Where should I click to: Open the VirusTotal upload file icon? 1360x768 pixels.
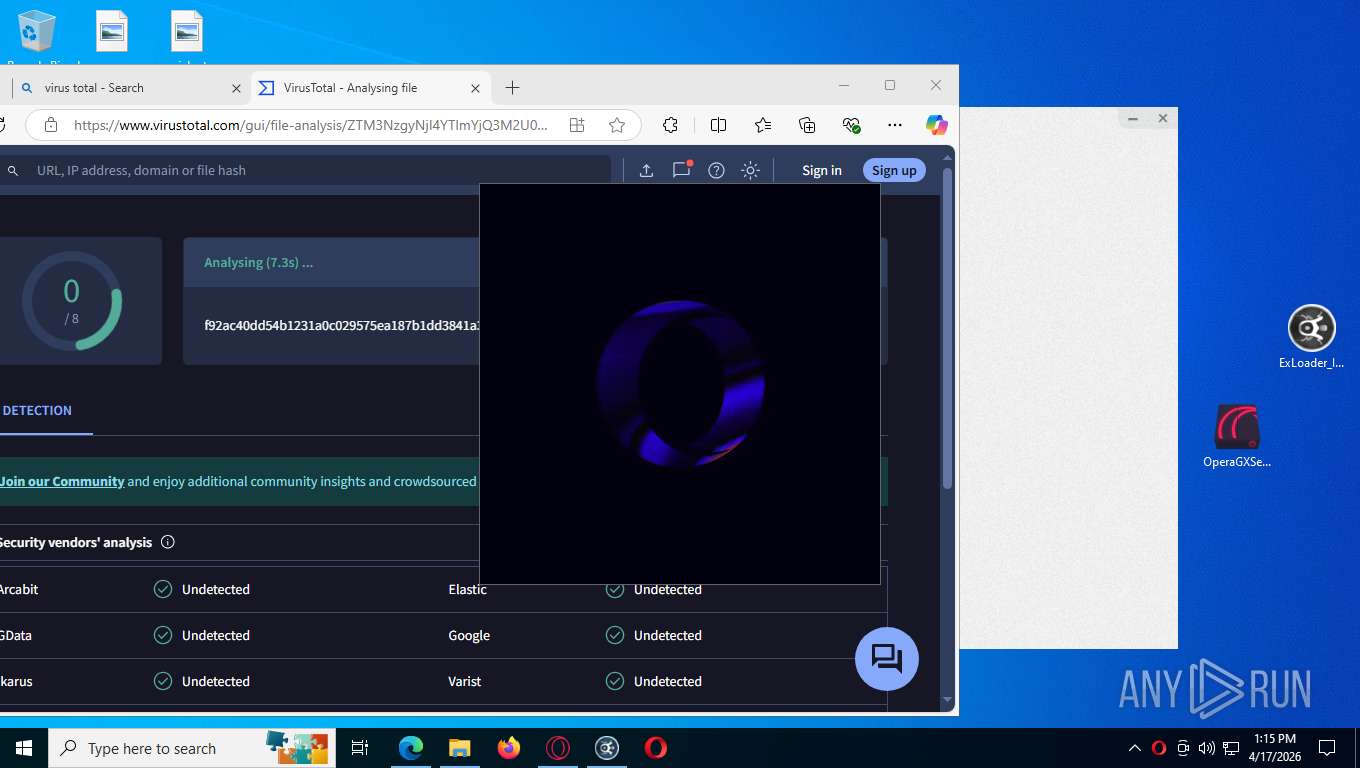pyautogui.click(x=646, y=170)
